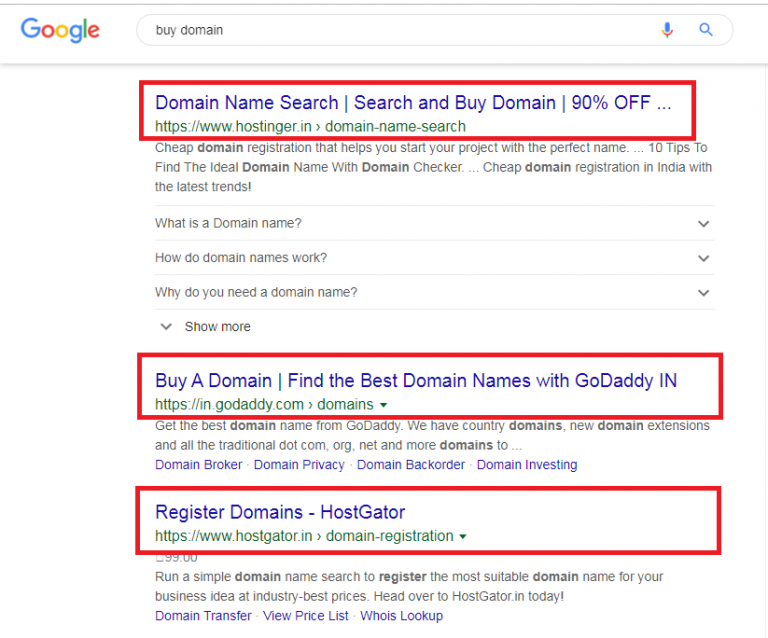
Task: Open 'Domain Backorder' sitelink
Action: [x=410, y=465]
